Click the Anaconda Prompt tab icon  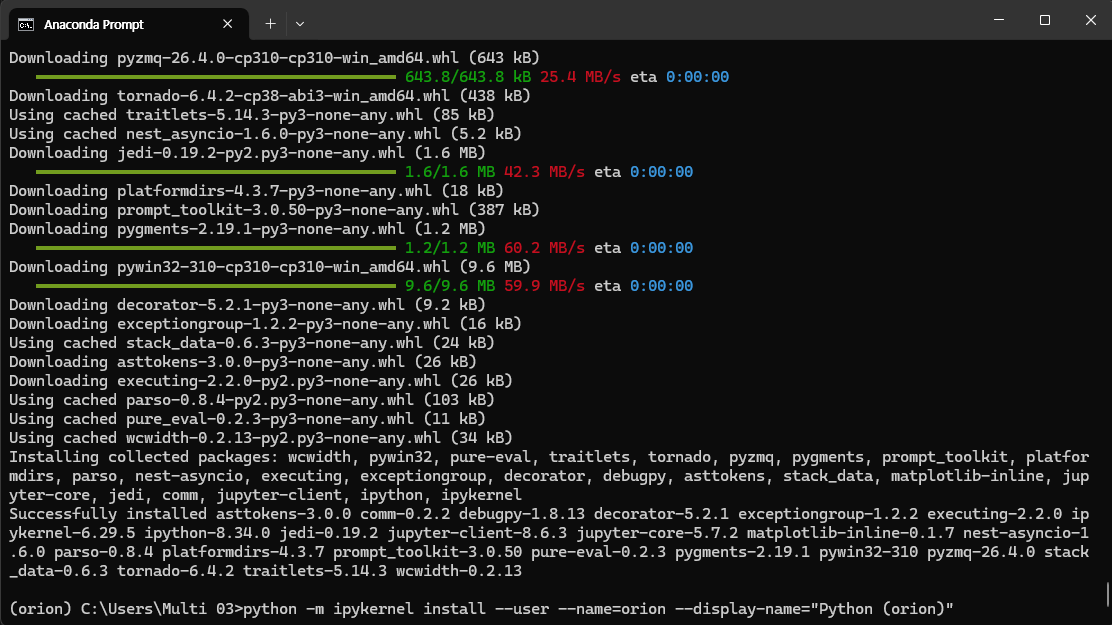[x=26, y=25]
